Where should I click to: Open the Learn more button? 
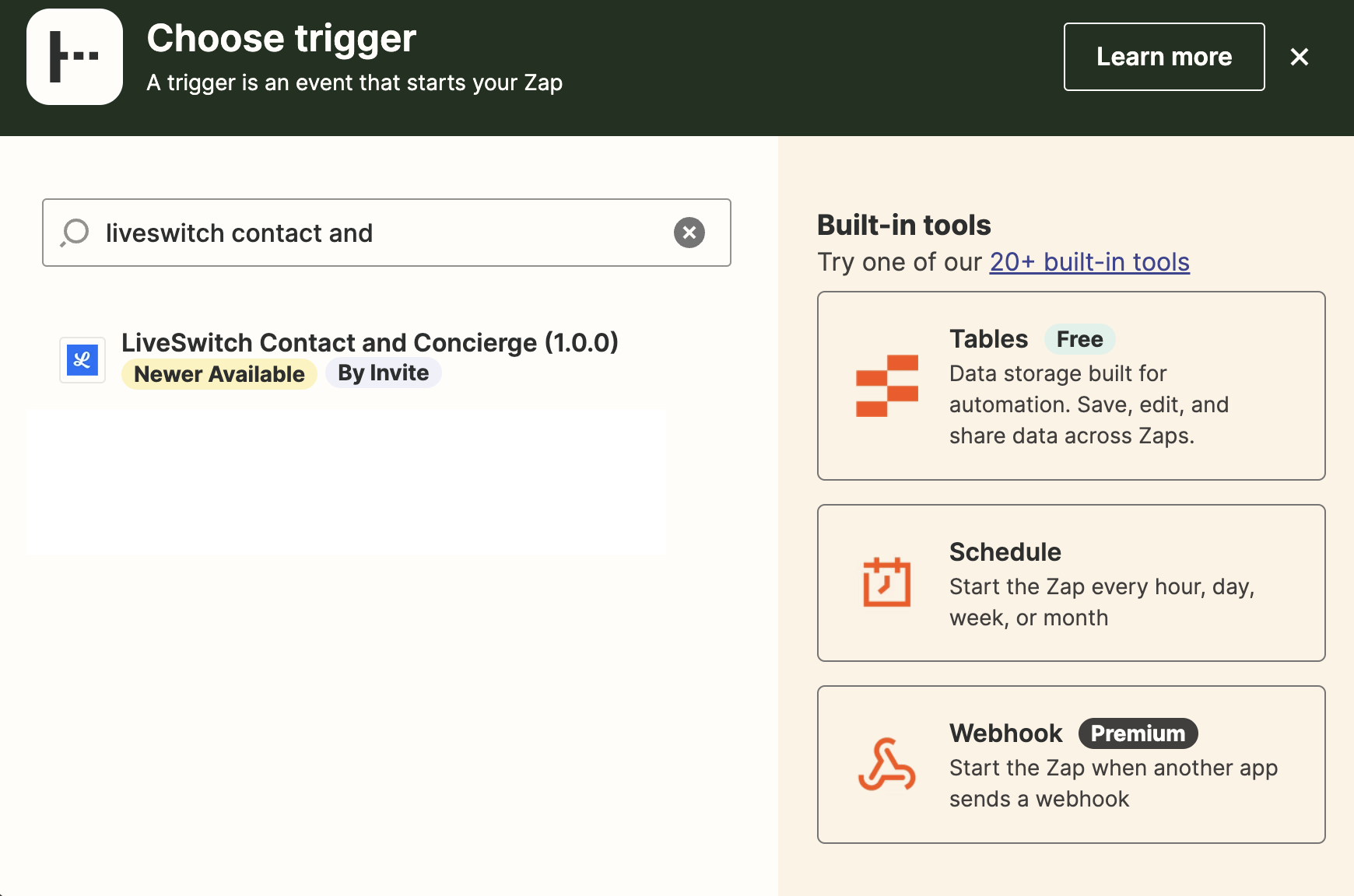point(1164,57)
